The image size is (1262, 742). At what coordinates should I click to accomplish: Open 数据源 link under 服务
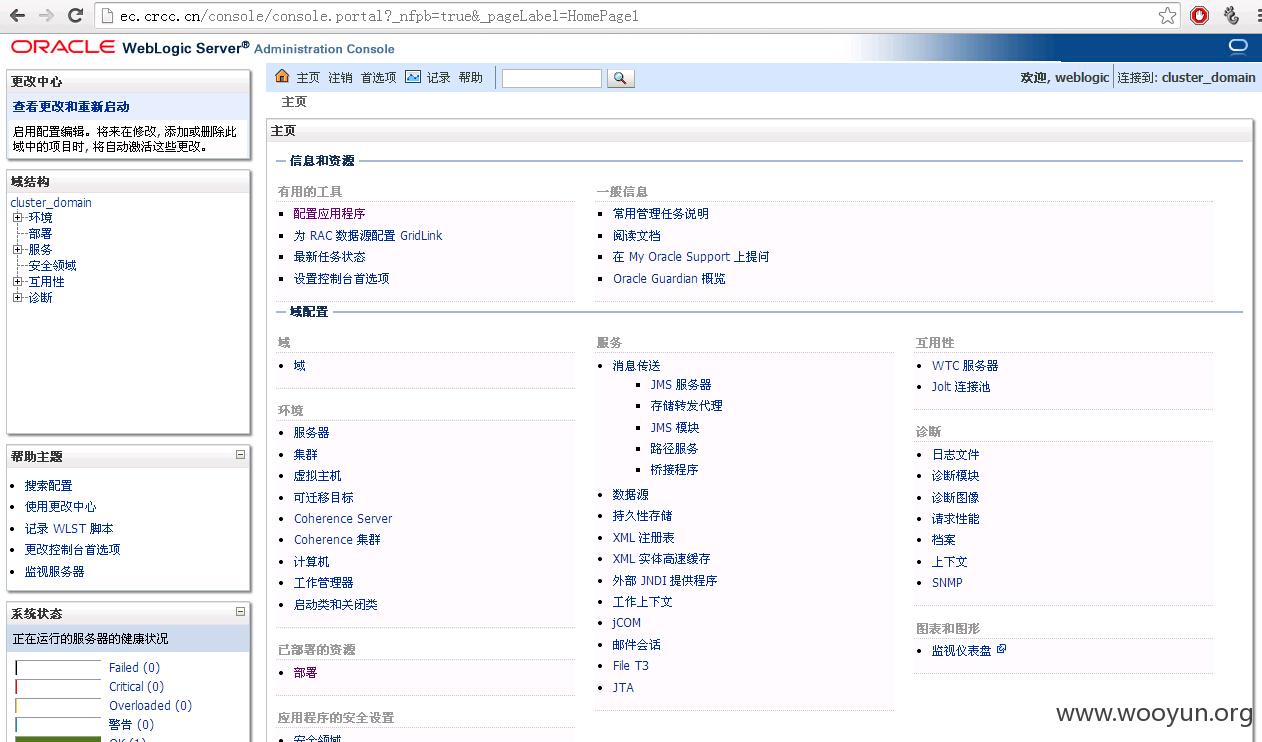tap(631, 494)
